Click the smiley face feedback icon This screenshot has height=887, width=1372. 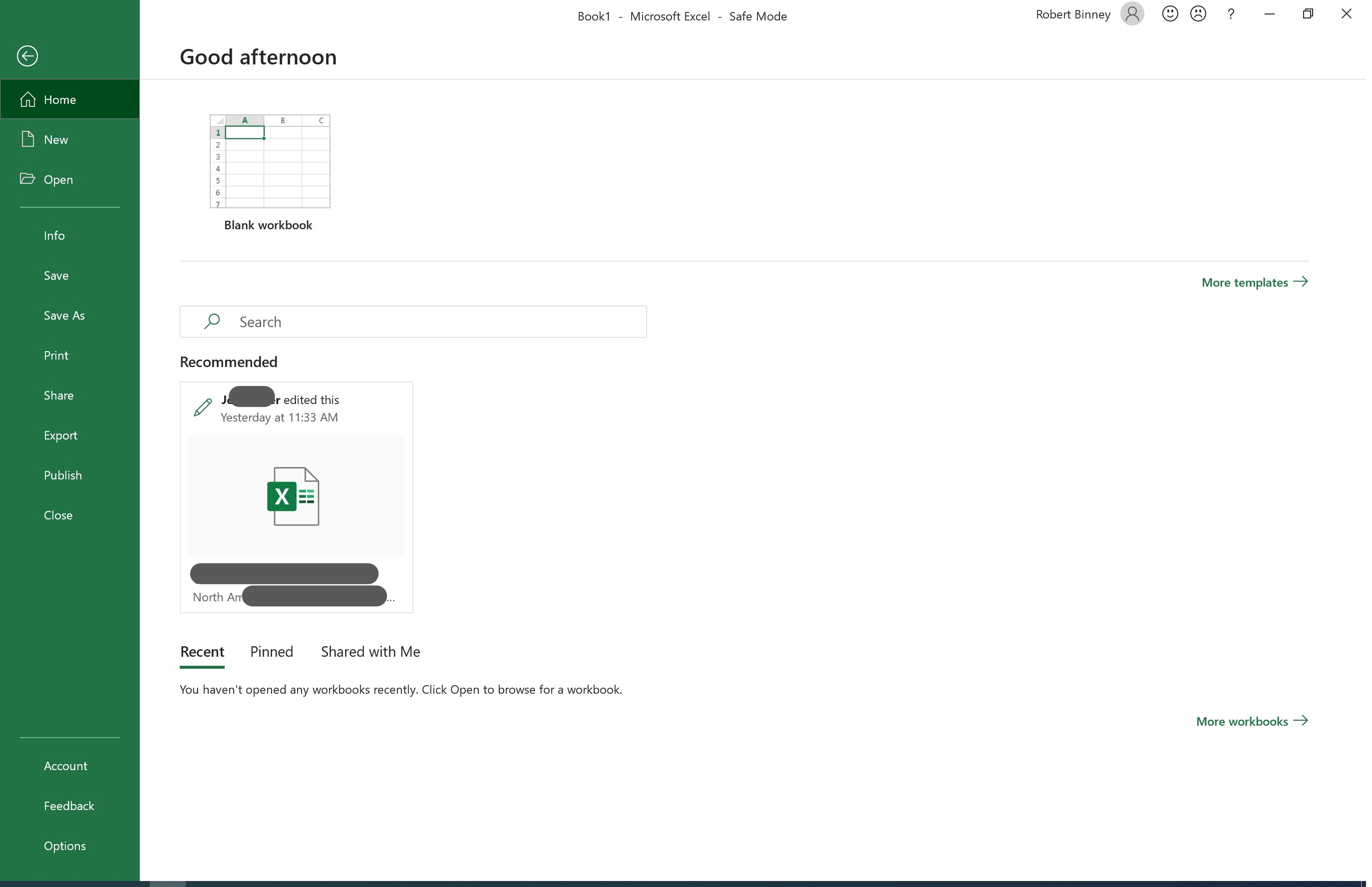click(x=1169, y=14)
